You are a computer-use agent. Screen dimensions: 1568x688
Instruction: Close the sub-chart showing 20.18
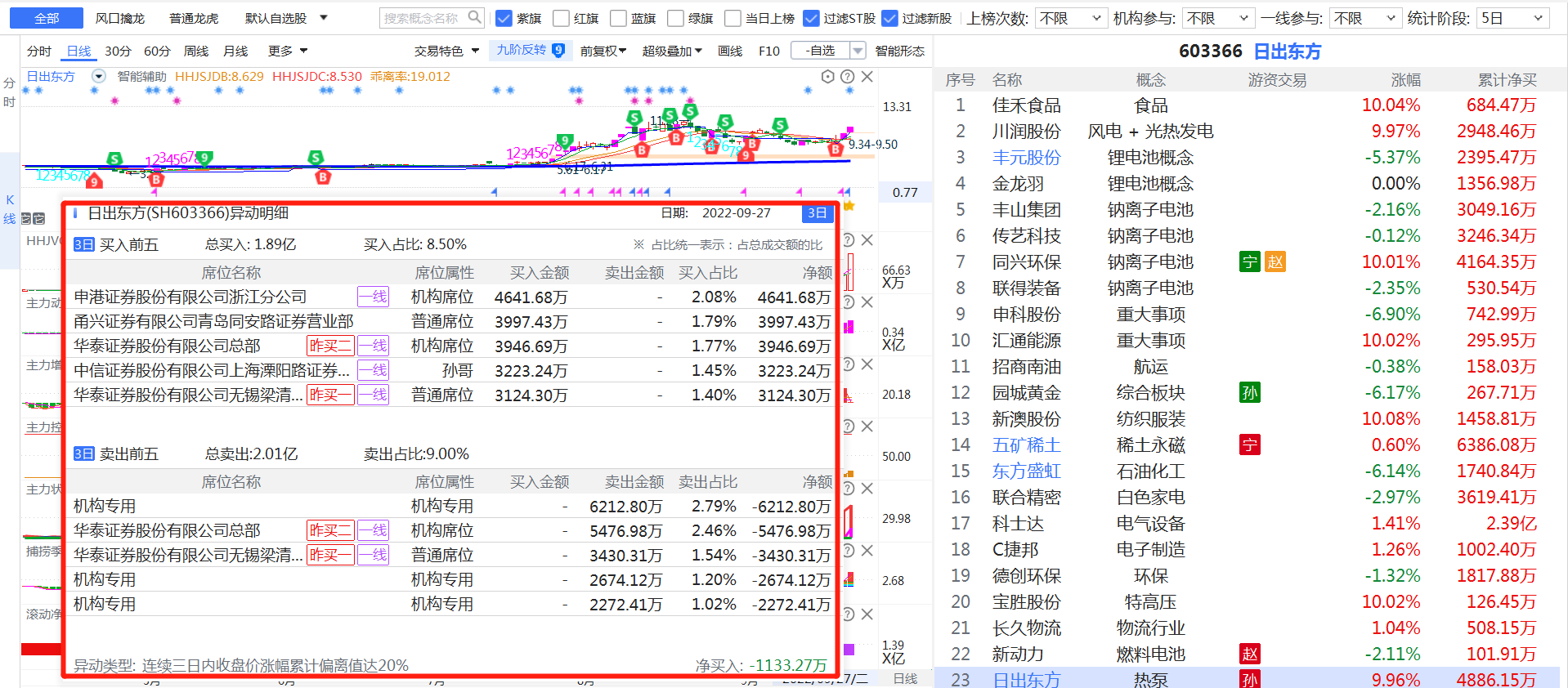(867, 364)
